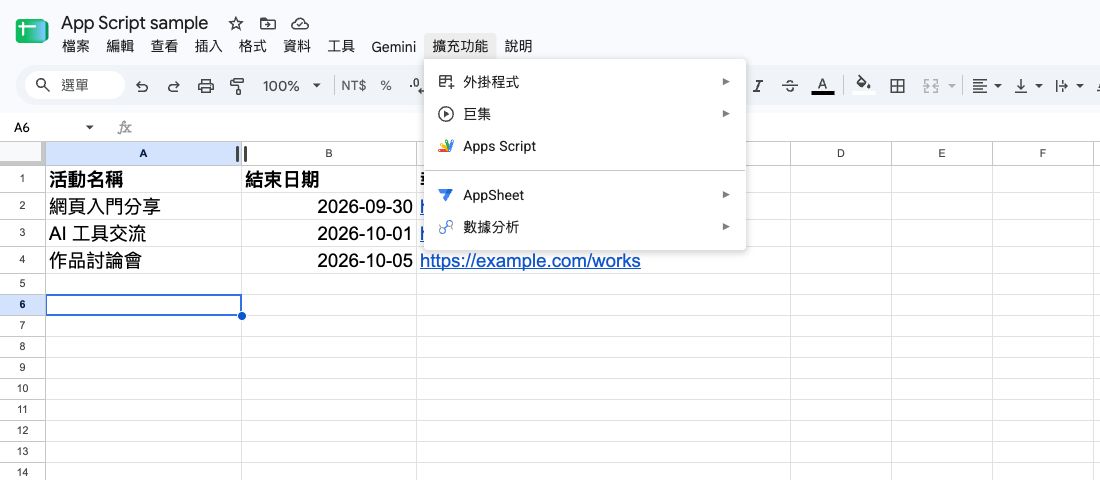Viewport: 1100px width, 480px height.
Task: Toggle italic formatting
Action: click(x=758, y=86)
